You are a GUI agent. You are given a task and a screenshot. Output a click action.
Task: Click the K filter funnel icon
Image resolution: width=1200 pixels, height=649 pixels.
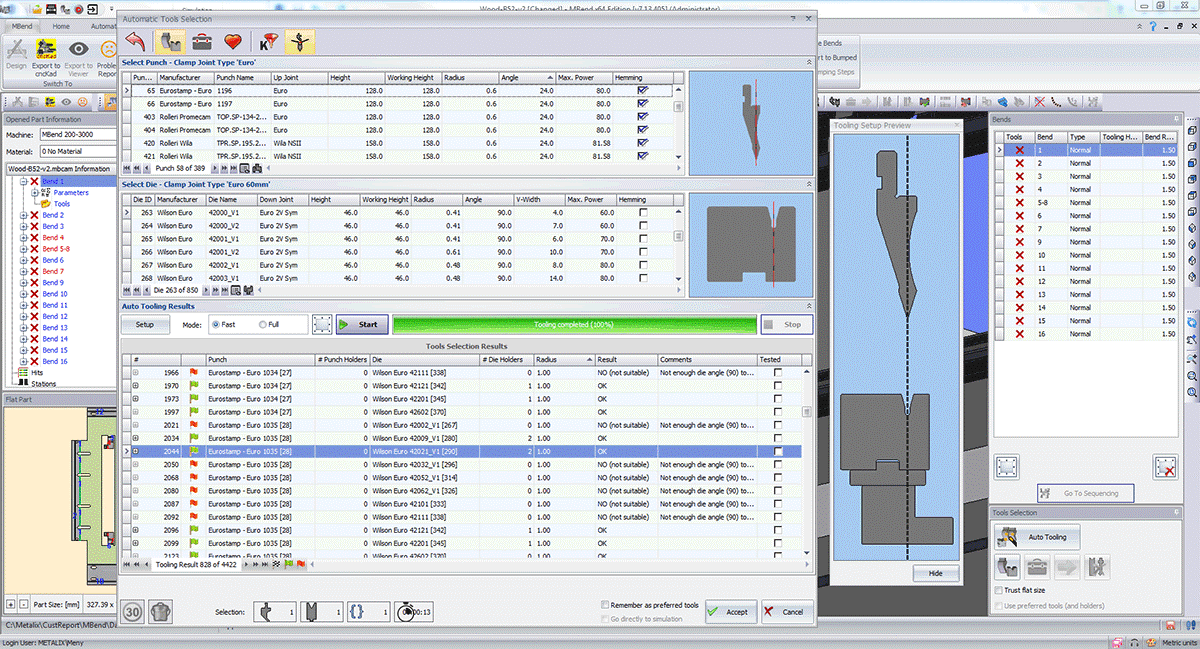point(267,42)
